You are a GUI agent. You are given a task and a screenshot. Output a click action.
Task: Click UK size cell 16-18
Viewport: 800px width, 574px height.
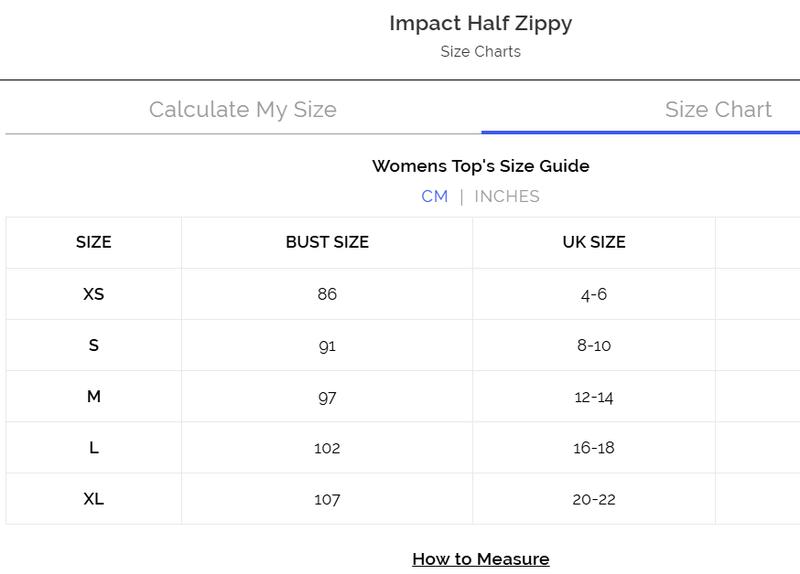click(x=593, y=447)
